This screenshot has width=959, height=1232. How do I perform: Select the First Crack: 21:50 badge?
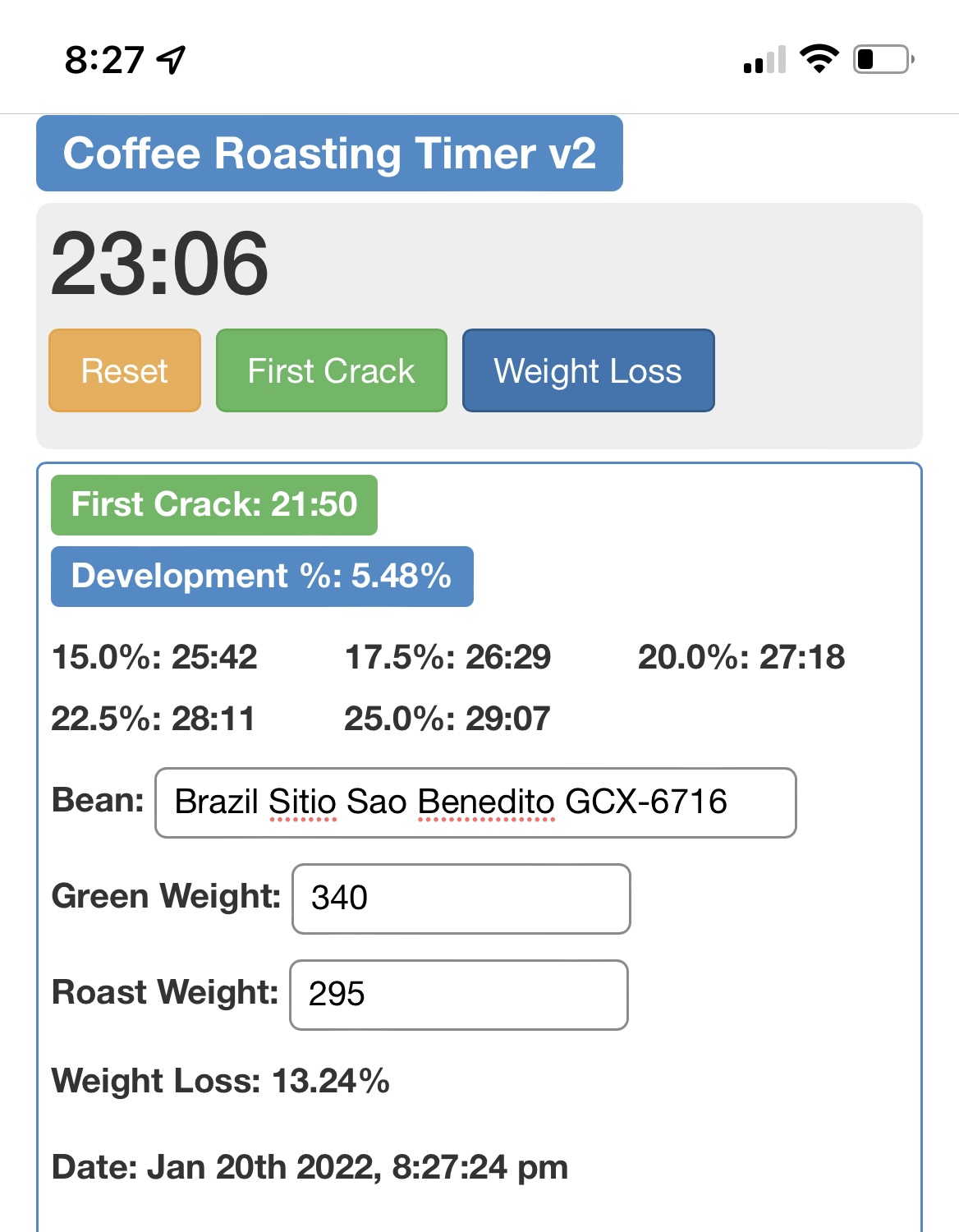point(214,504)
